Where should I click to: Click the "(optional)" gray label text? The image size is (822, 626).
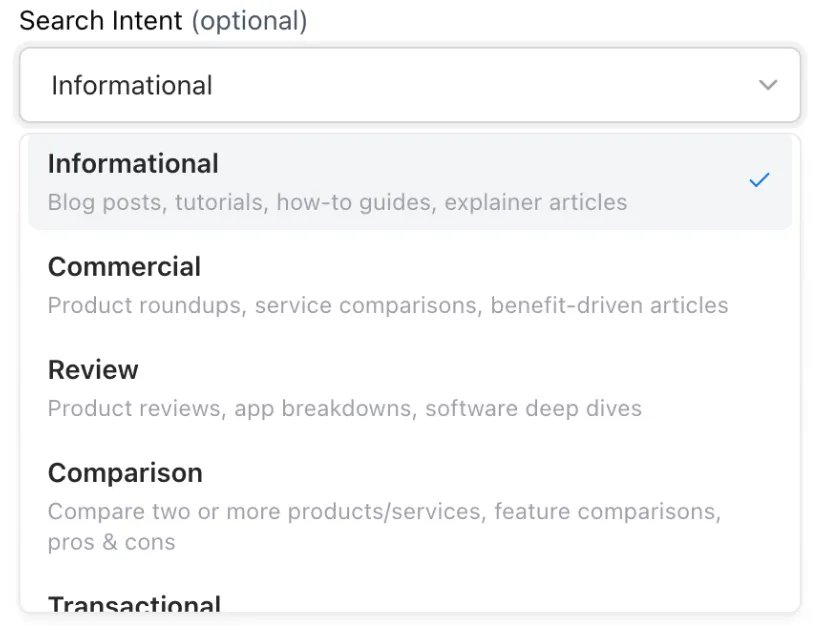pyautogui.click(x=249, y=21)
